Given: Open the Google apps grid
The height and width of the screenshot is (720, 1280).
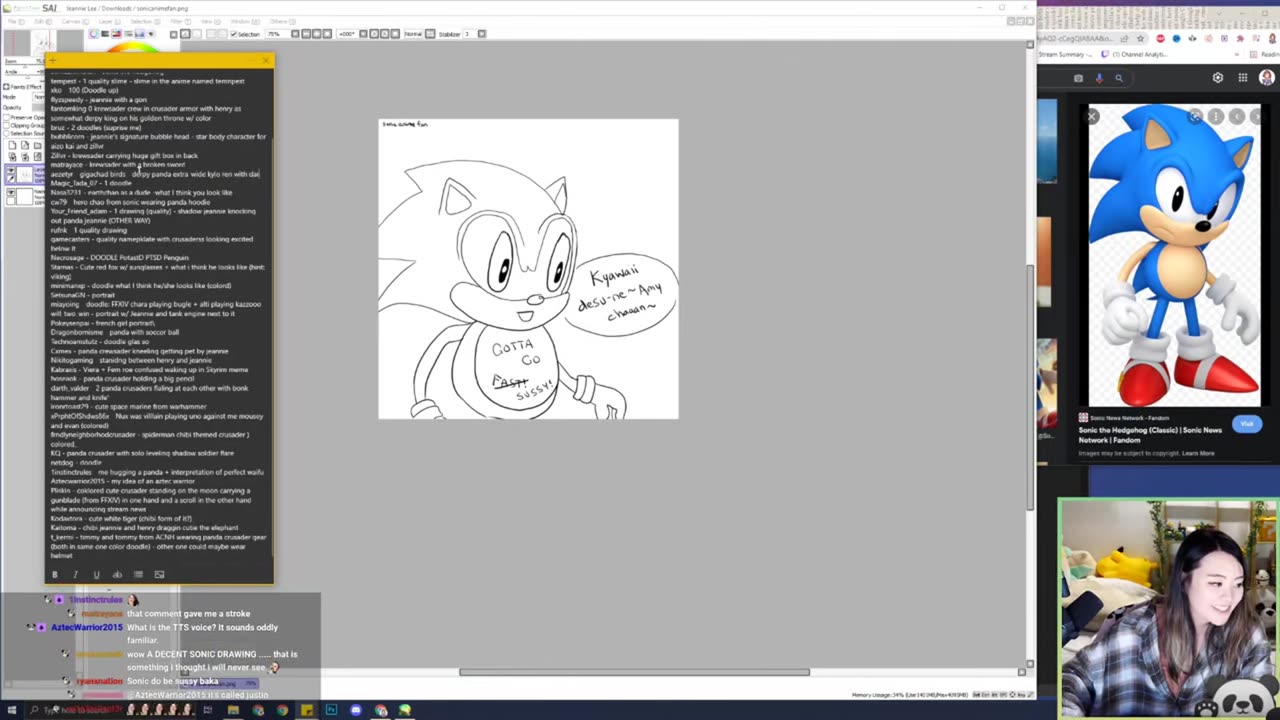Looking at the screenshot, I should pos(1243,77).
